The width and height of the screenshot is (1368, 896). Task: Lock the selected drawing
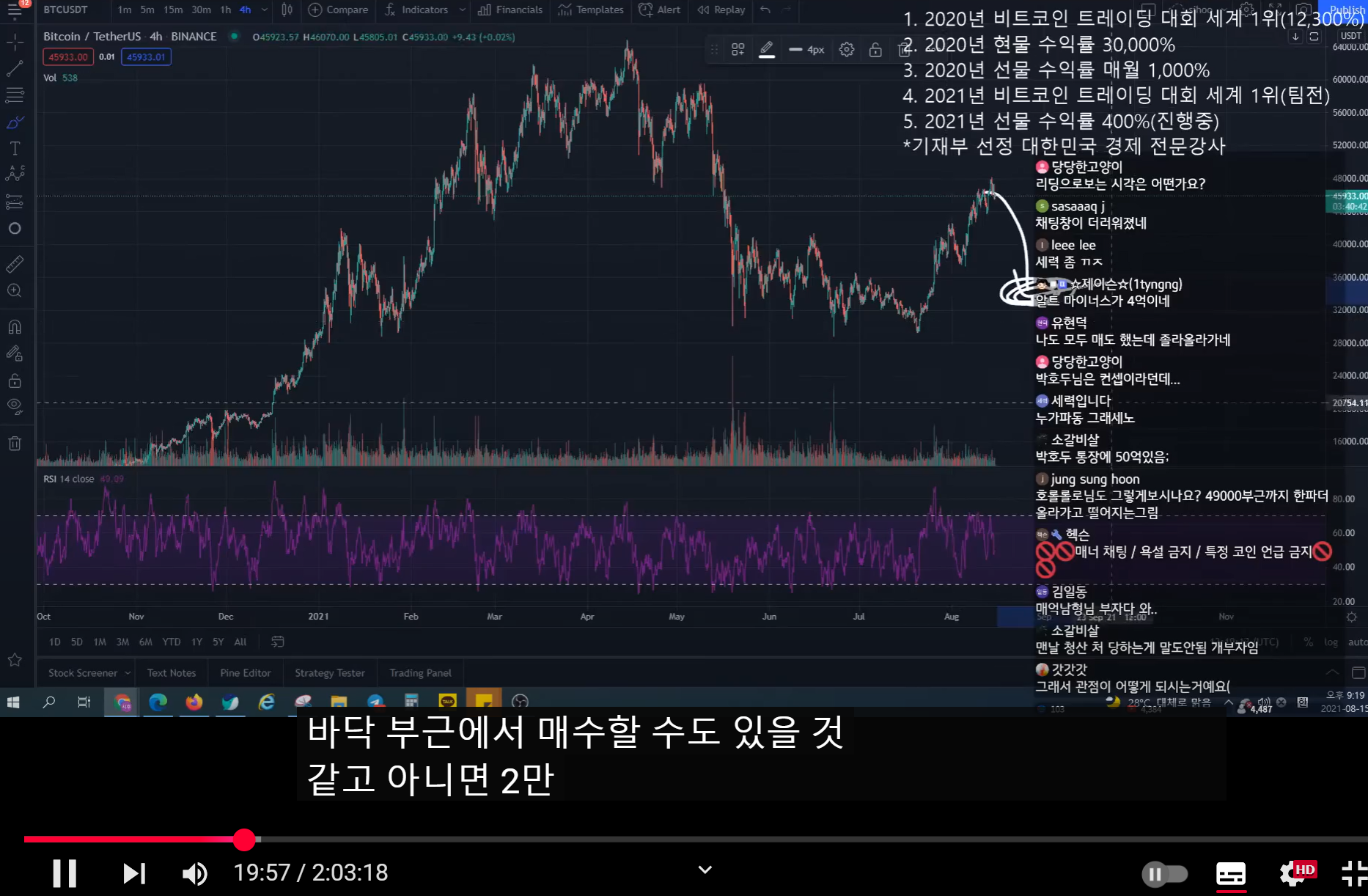point(875,49)
